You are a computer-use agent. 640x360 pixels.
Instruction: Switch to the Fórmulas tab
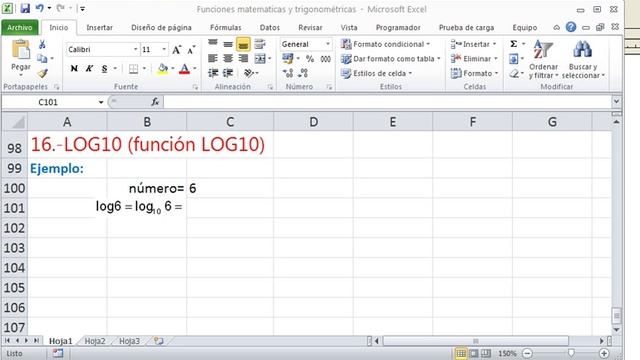(x=226, y=27)
